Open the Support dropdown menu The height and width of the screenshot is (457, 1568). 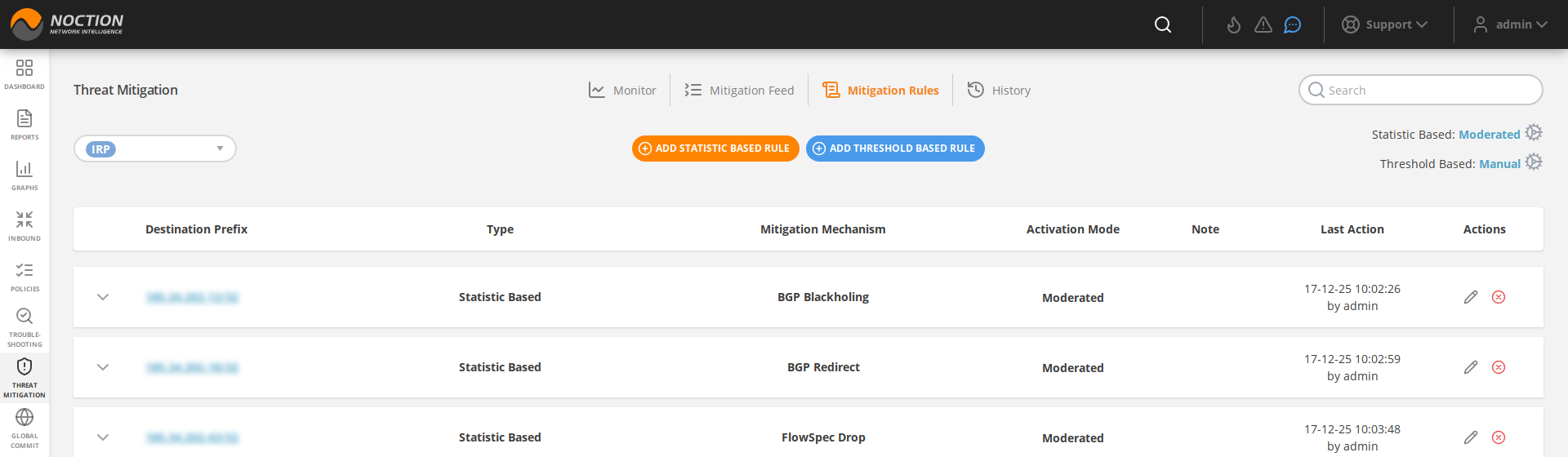(1385, 24)
